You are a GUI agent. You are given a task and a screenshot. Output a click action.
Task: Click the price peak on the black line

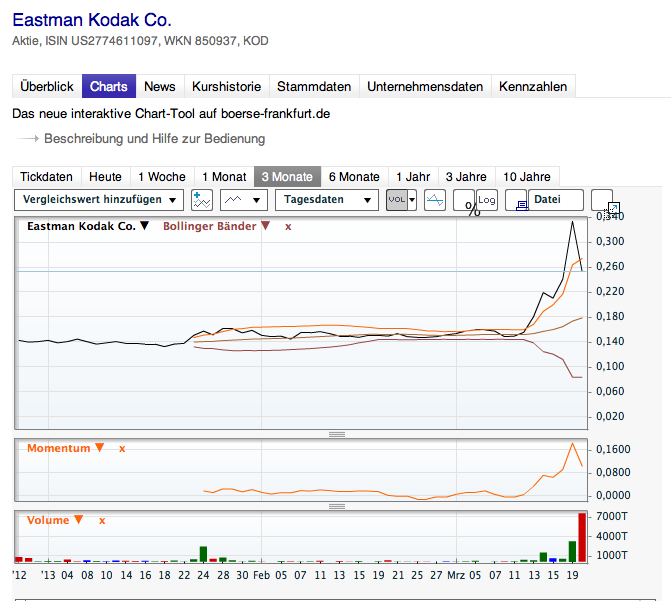pyautogui.click(x=572, y=222)
